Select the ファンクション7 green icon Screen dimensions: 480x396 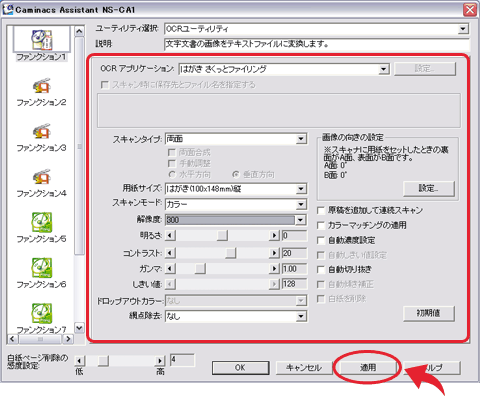coord(42,313)
